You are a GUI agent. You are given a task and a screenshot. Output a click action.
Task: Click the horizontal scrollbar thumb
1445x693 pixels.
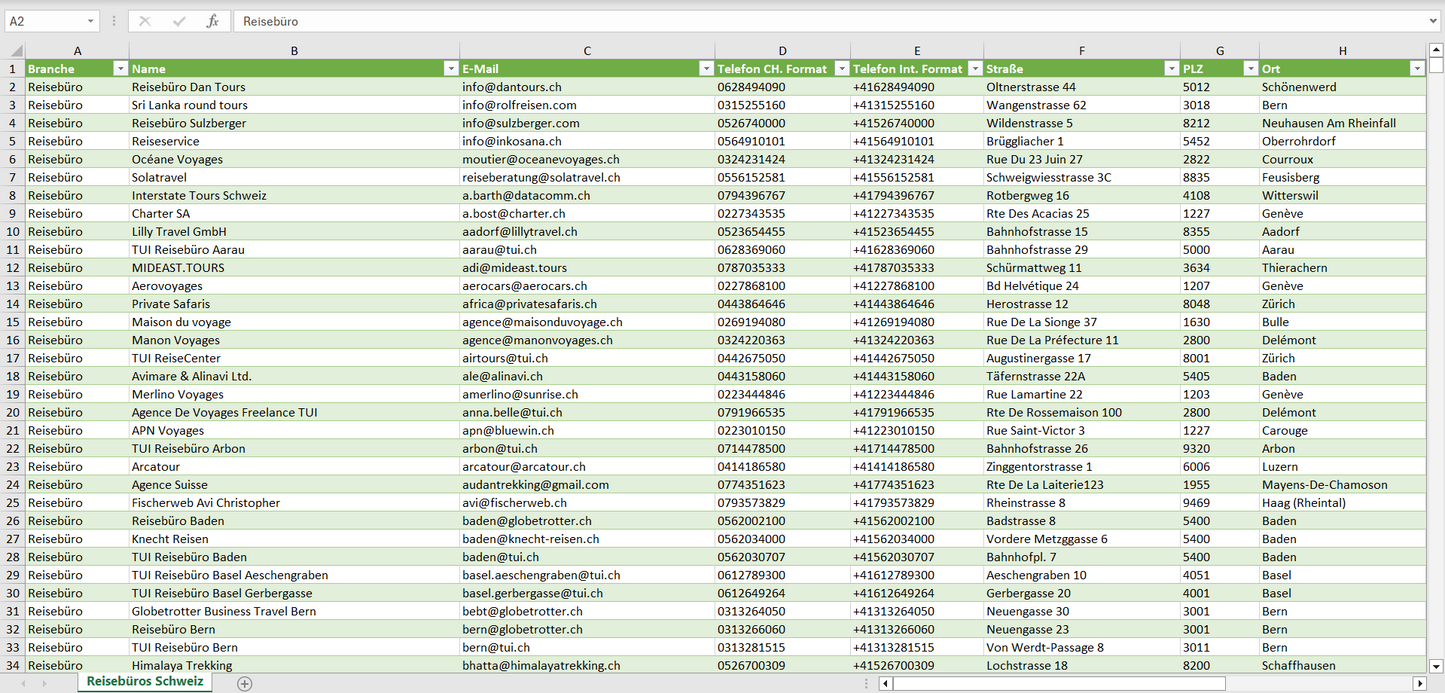1058,683
